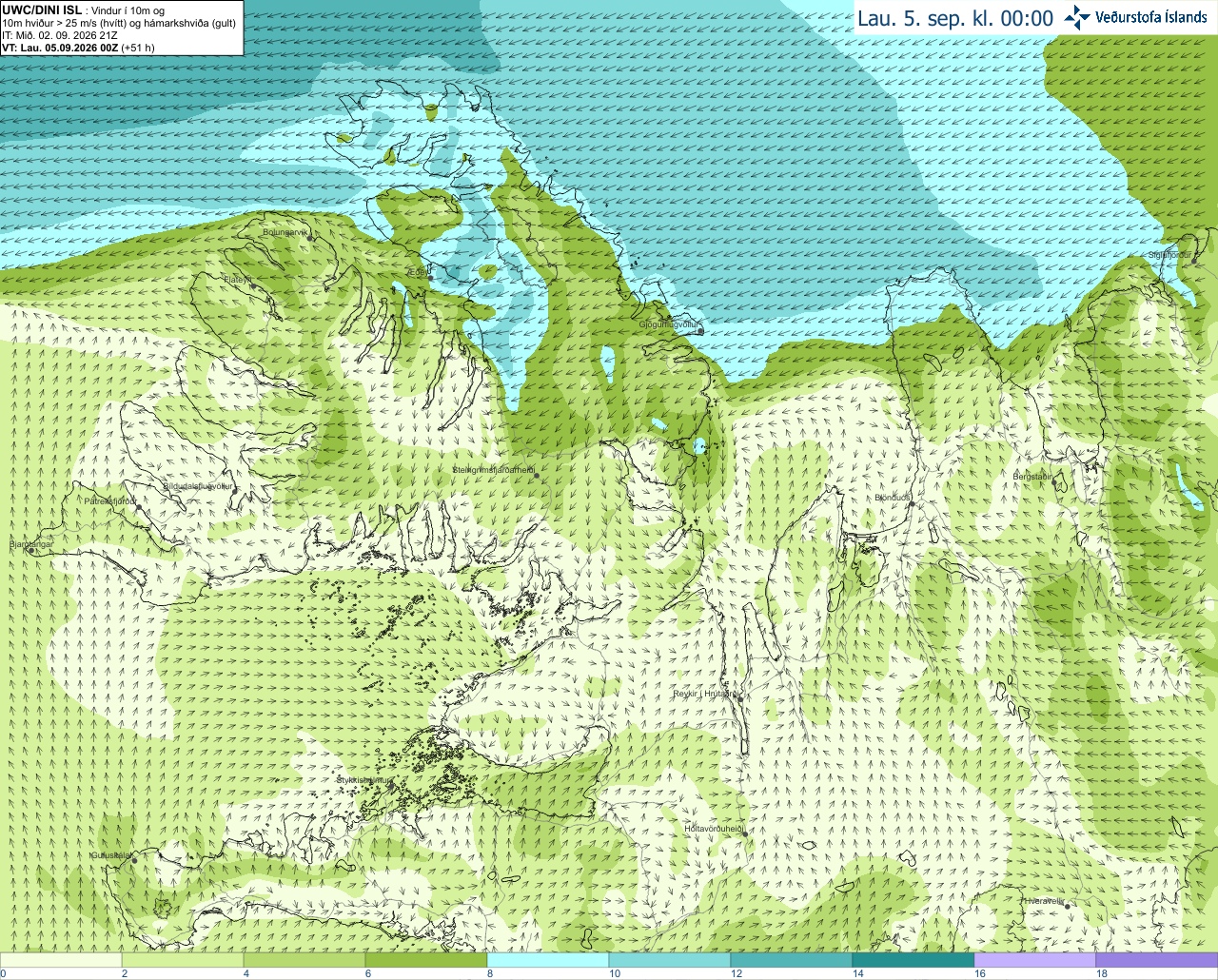Click the Patreksfjörður station point
1218x980 pixels.
pyautogui.click(x=139, y=507)
